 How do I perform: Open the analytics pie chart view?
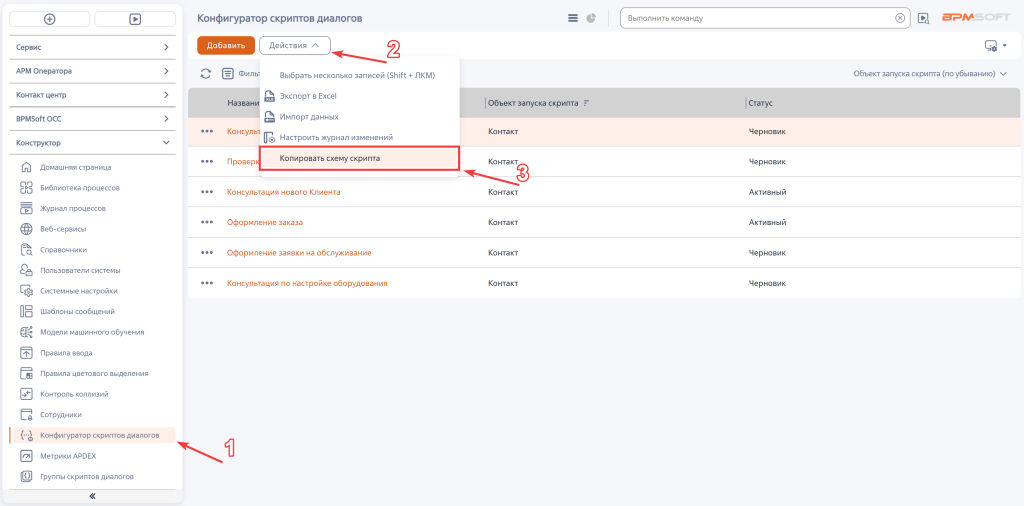(x=591, y=18)
